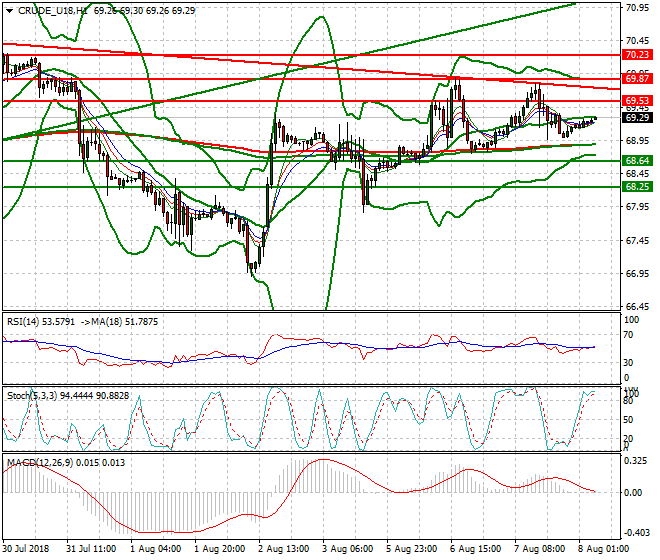Screen dimensions: 660x560
Task: Select the red 69.53 price level label
Action: [x=637, y=101]
